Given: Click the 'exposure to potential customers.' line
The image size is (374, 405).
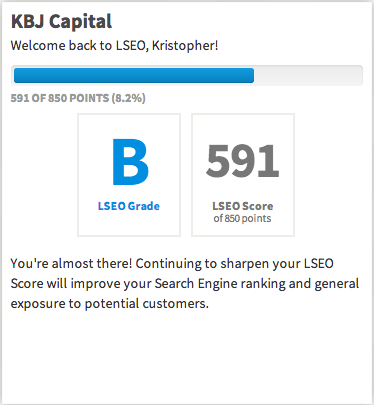Looking at the screenshot, I should coord(110,304).
